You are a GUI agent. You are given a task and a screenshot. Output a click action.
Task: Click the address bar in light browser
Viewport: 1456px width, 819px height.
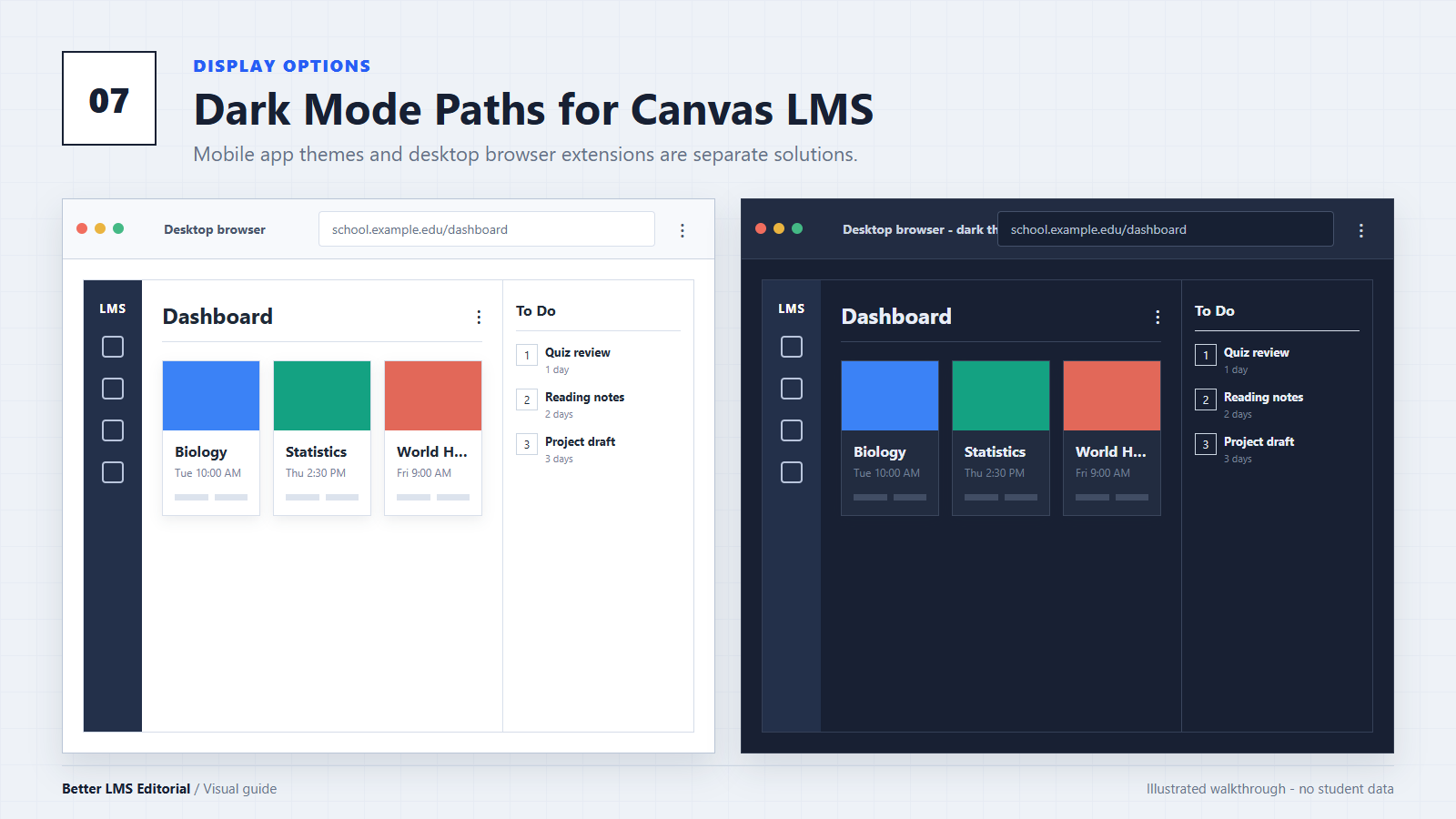click(x=487, y=229)
